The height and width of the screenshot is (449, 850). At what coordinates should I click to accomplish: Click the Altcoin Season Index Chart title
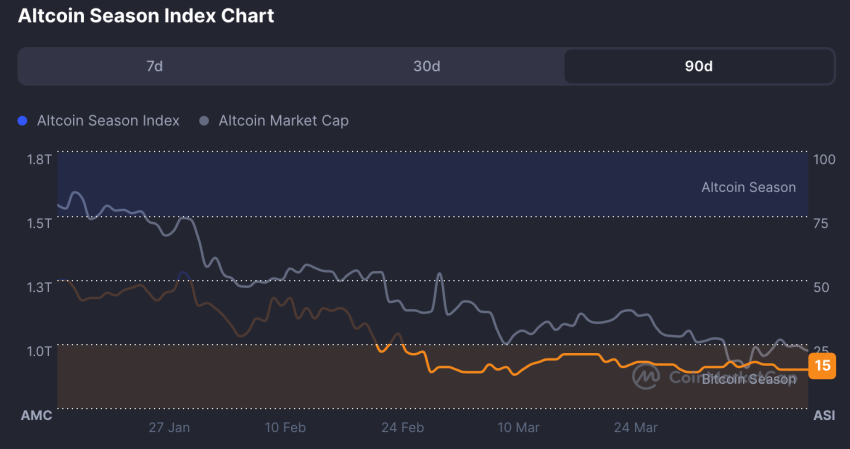point(146,16)
